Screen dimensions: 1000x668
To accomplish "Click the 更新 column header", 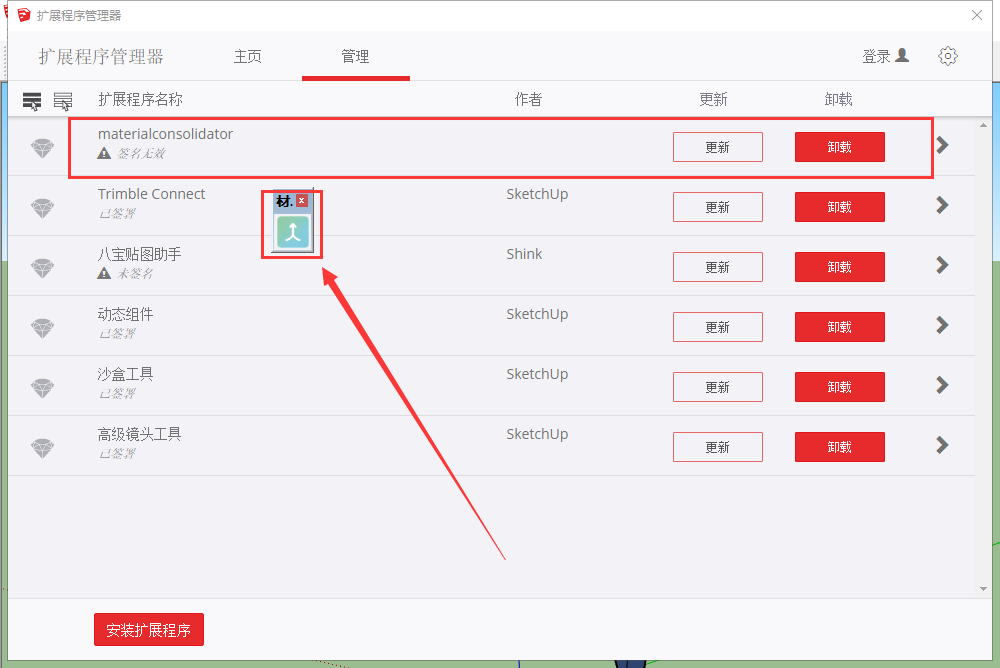I will [713, 100].
